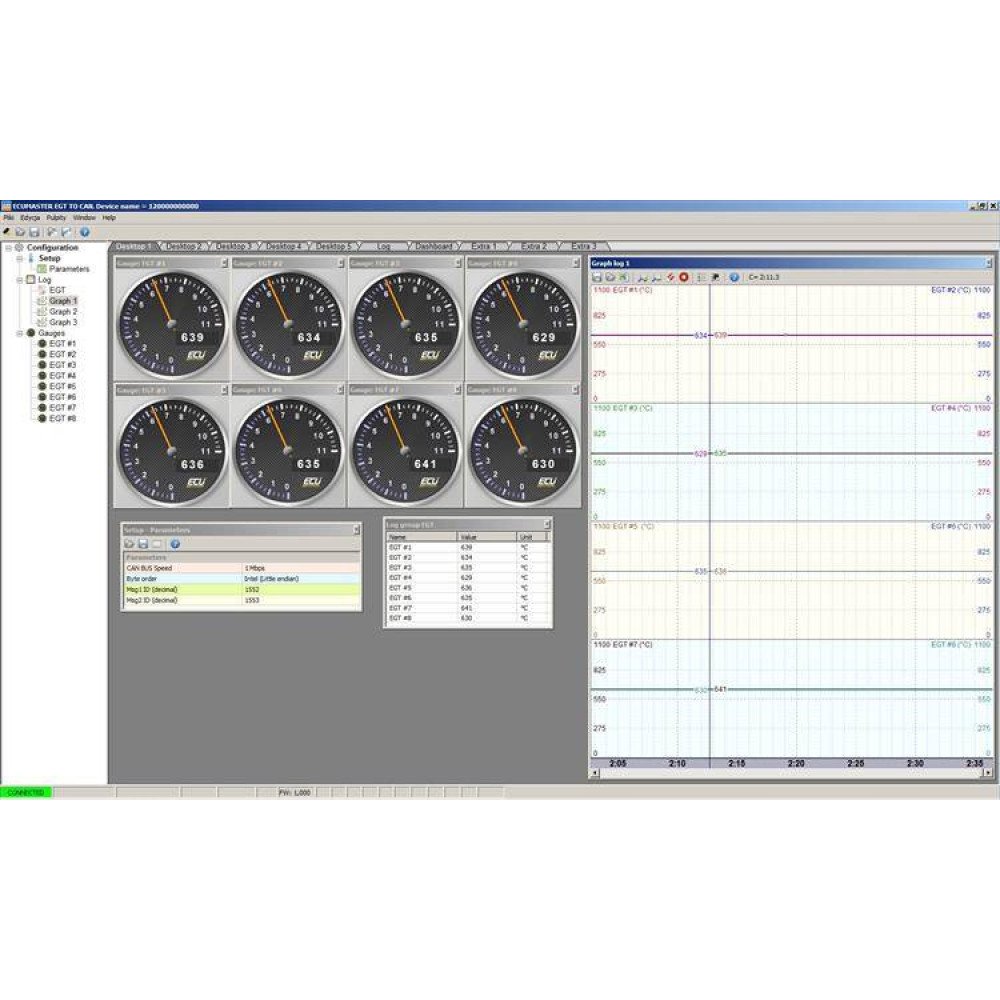Click save icon in Setup Parameters panel
The width and height of the screenshot is (1000, 1000).
[x=143, y=543]
